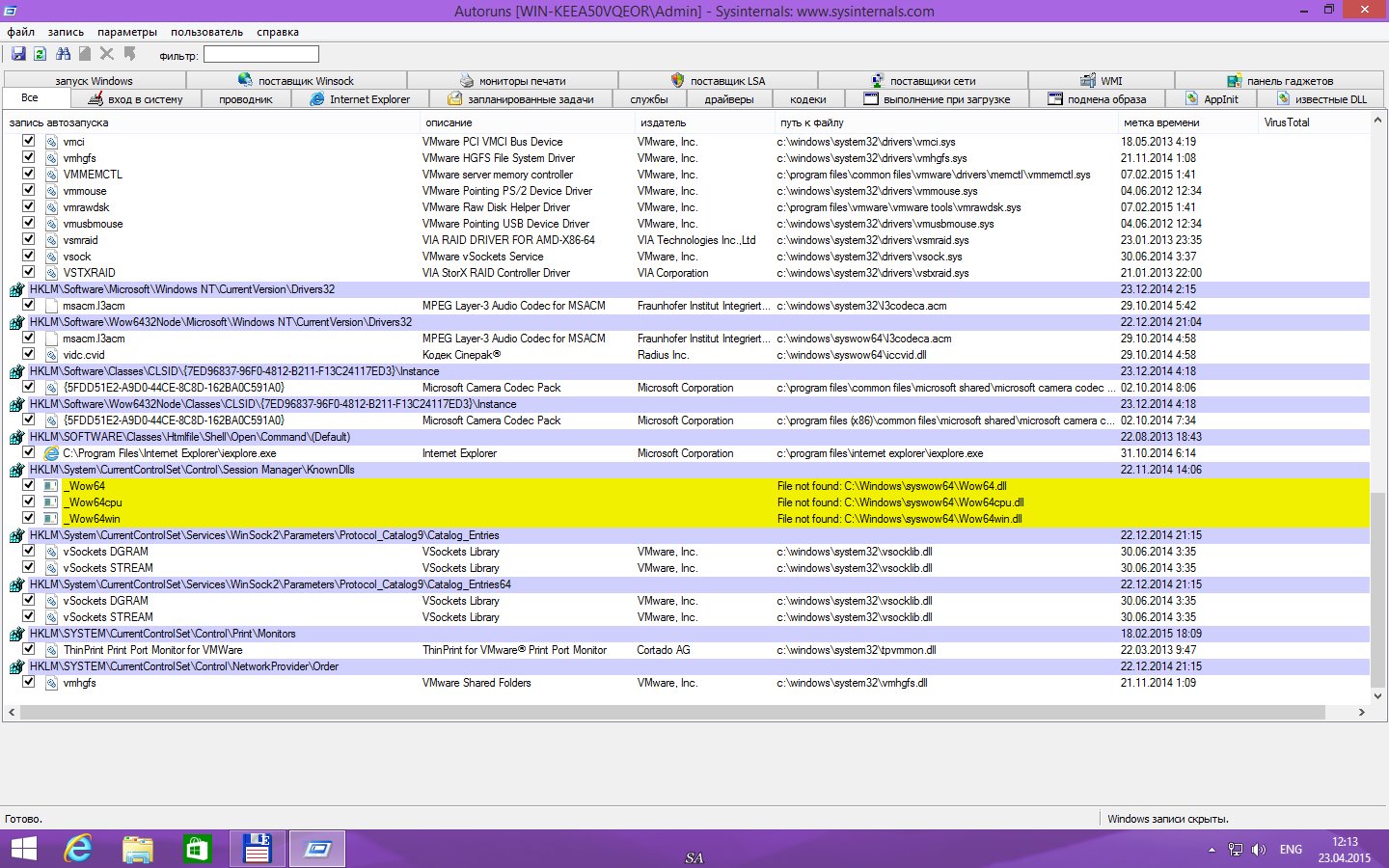Click the Save toolbar icon
The width and height of the screenshot is (1389, 868).
click(18, 54)
